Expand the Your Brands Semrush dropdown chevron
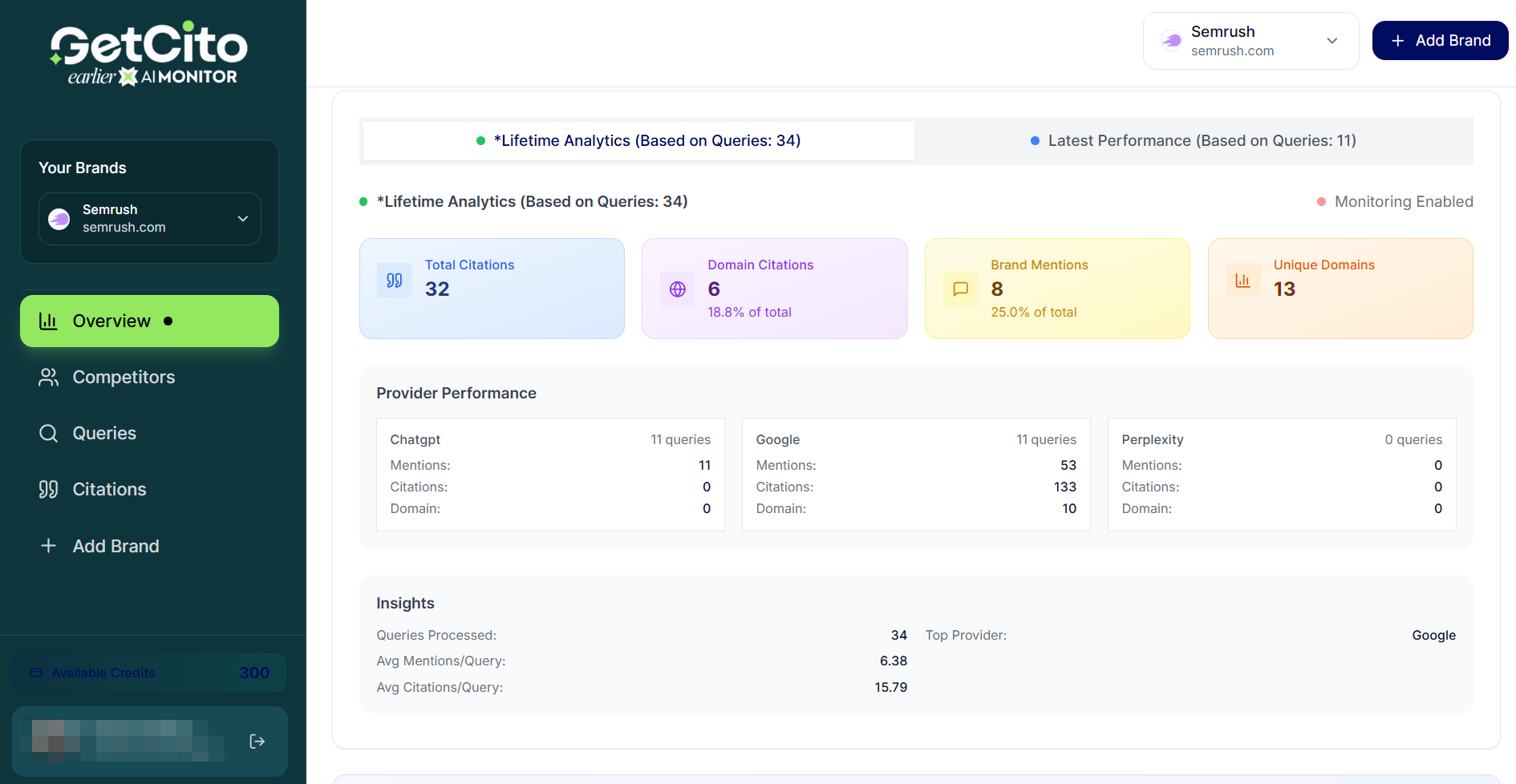This screenshot has height=784, width=1516. click(x=243, y=219)
